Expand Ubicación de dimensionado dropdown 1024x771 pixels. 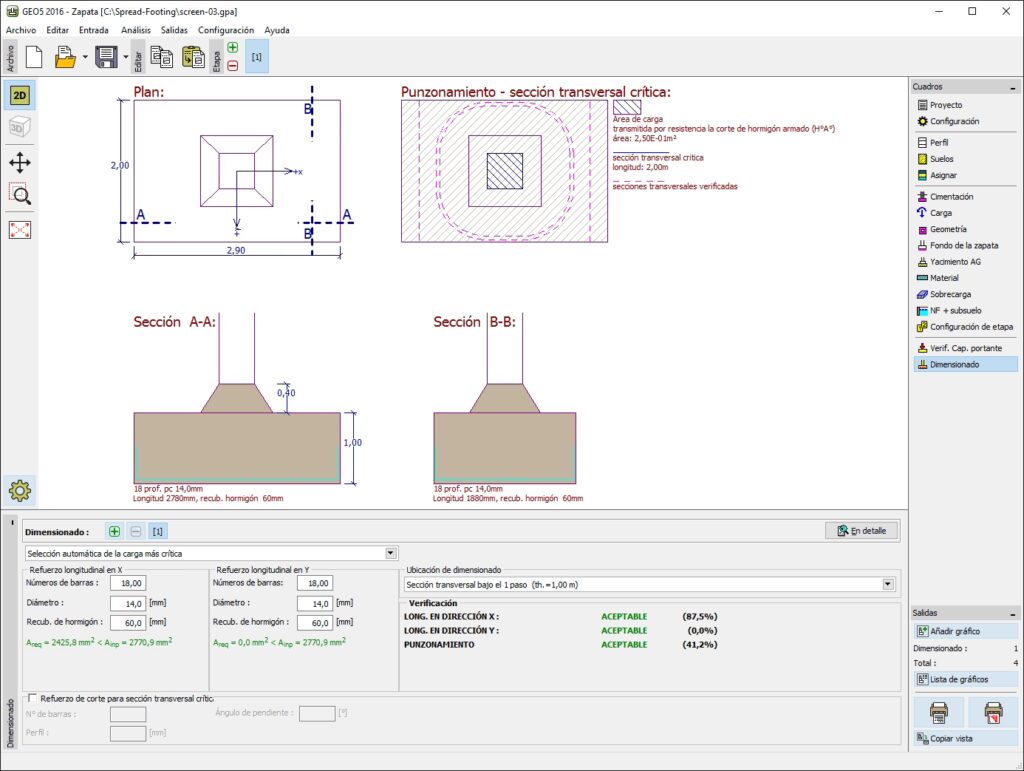(887, 584)
